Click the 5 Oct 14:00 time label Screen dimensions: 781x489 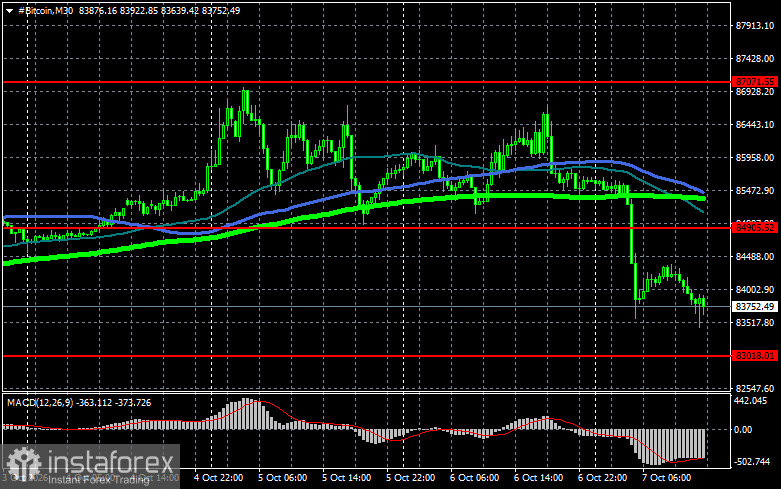347,478
